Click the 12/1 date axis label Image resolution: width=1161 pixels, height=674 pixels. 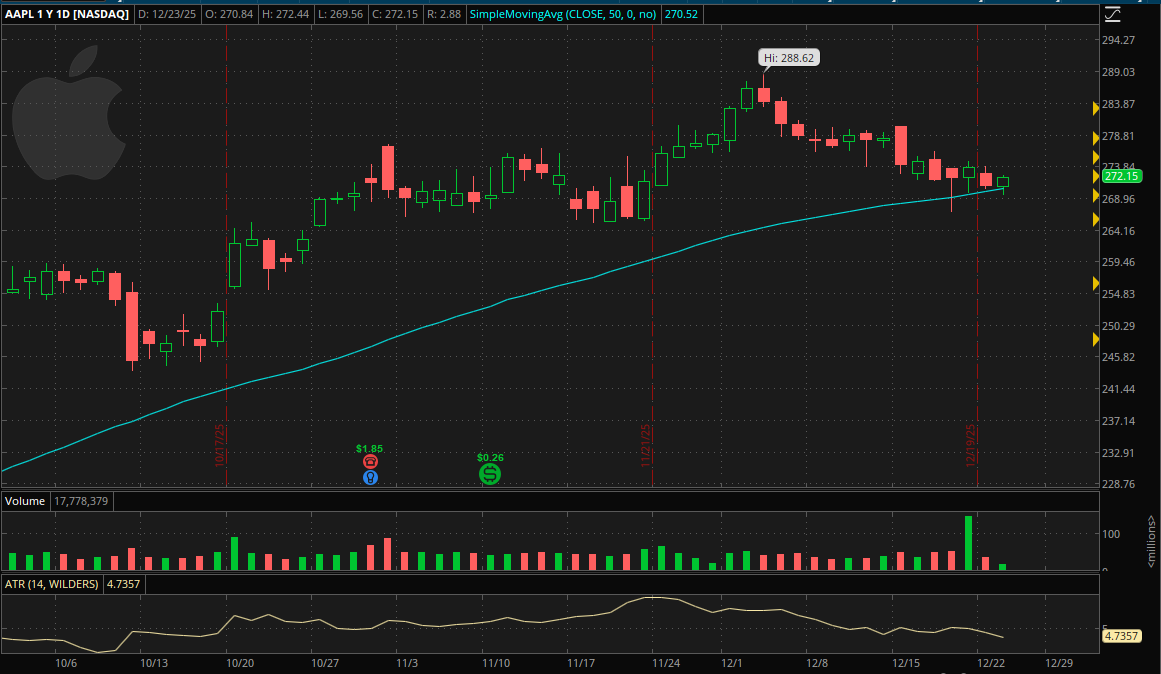732,663
